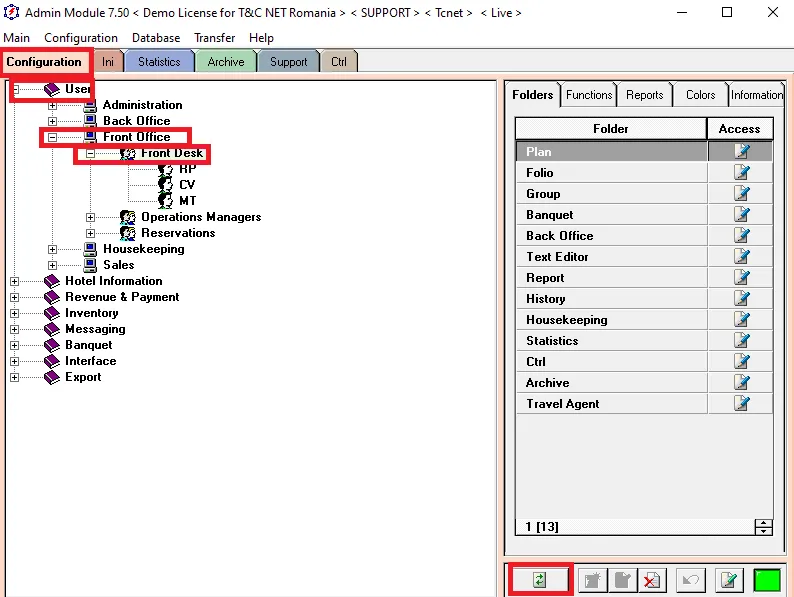This screenshot has width=794, height=597.
Task: Toggle the access icon for Group folder
Action: pyautogui.click(x=741, y=193)
